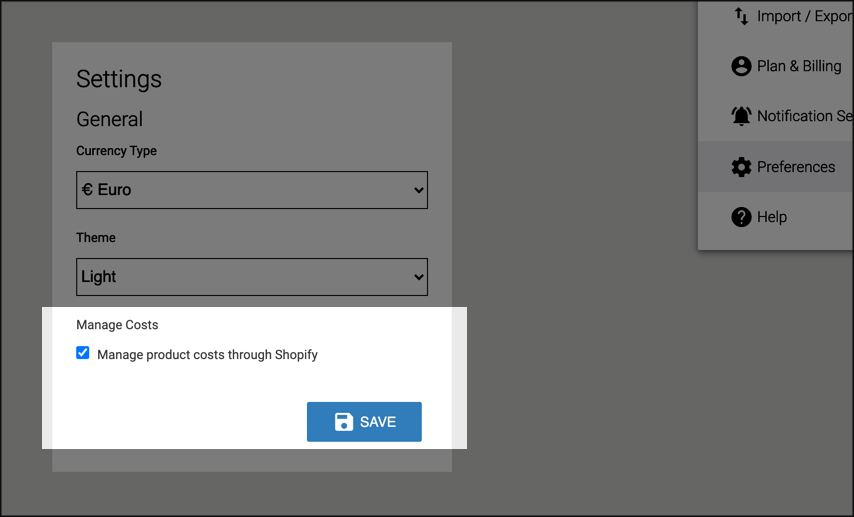The image size is (854, 517).
Task: Open Notification Settings menu item
Action: [776, 116]
